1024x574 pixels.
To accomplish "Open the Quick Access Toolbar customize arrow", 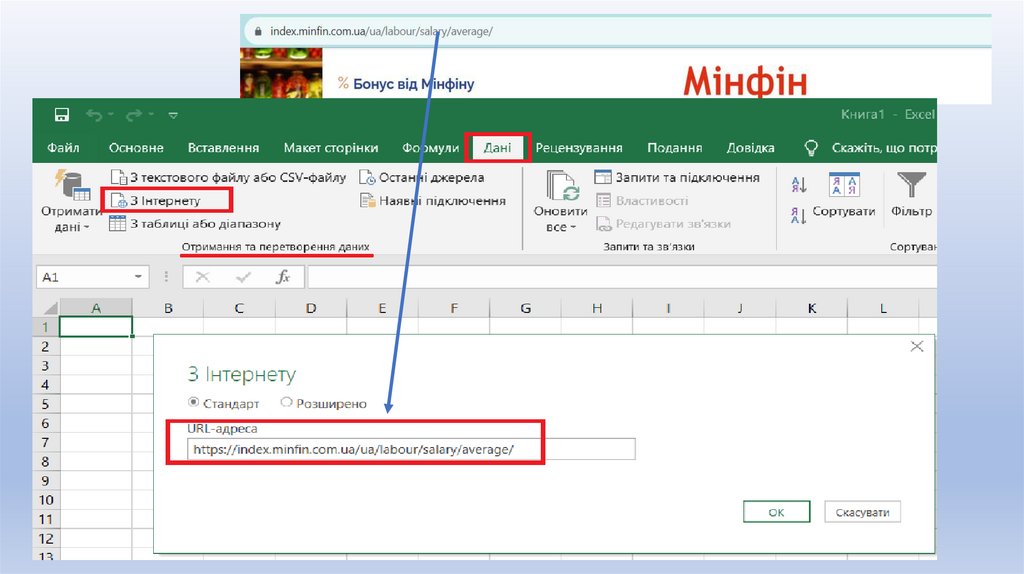I will tap(173, 116).
